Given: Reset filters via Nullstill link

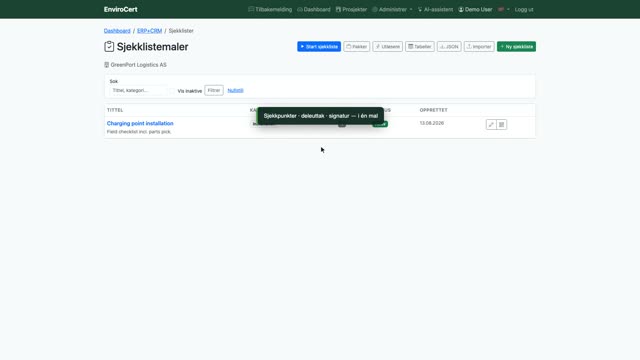Looking at the screenshot, I should point(236,91).
